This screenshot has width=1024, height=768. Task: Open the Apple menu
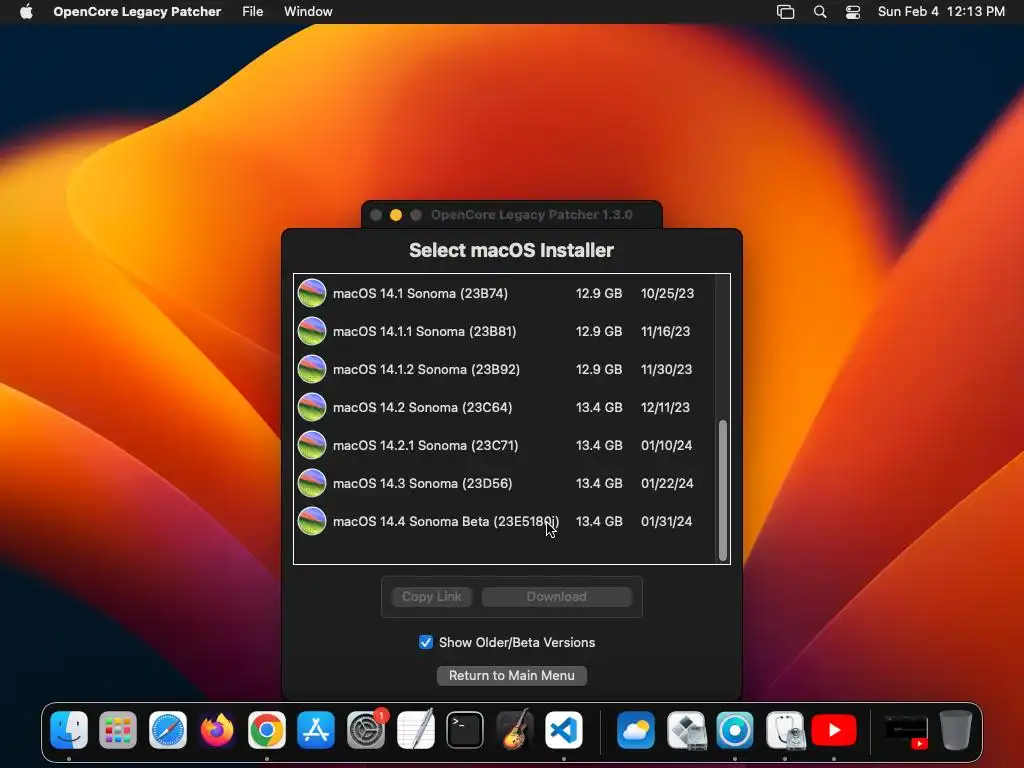(x=26, y=11)
